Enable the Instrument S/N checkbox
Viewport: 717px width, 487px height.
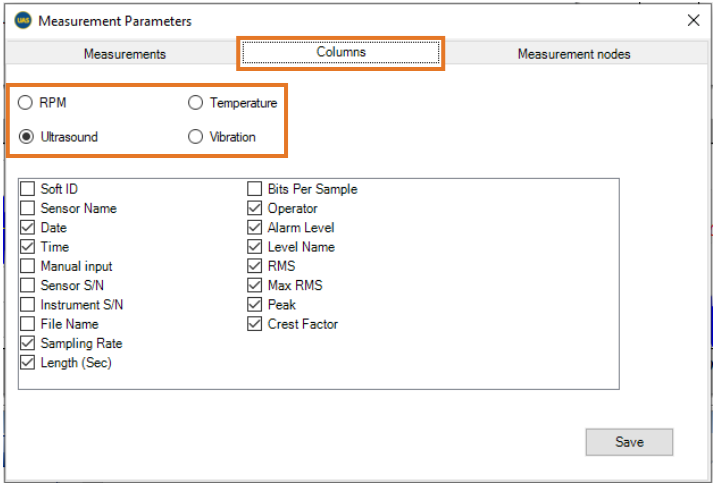(x=28, y=305)
